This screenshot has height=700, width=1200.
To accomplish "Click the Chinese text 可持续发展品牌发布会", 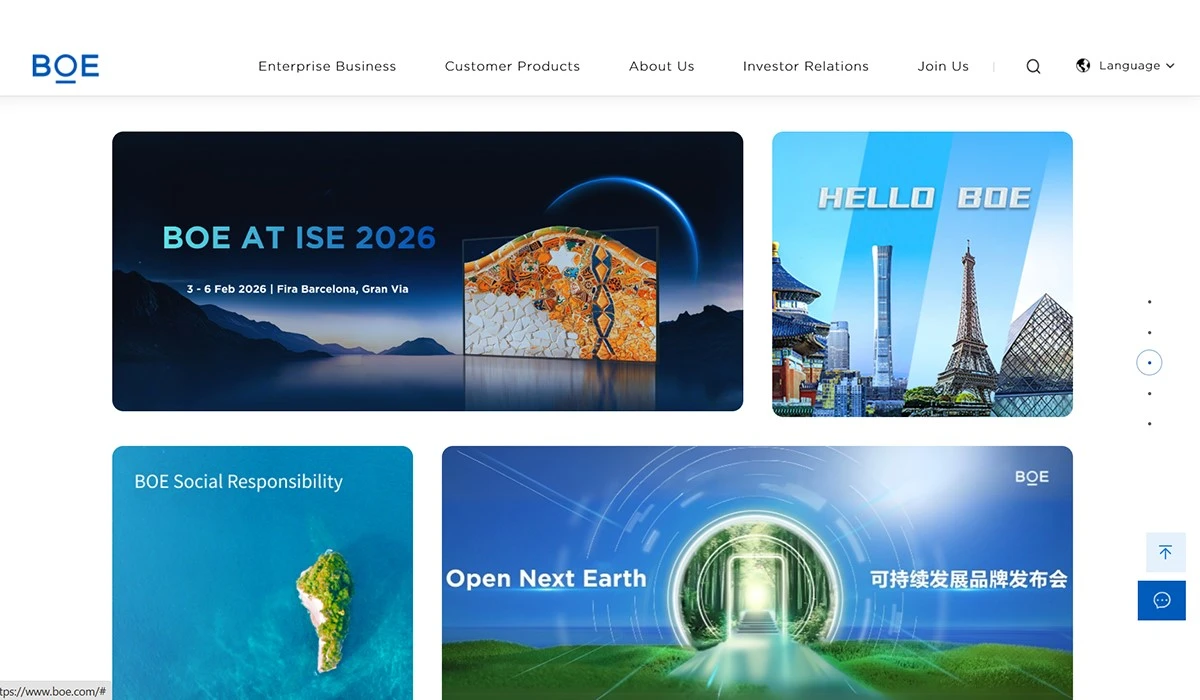I will pos(968,578).
